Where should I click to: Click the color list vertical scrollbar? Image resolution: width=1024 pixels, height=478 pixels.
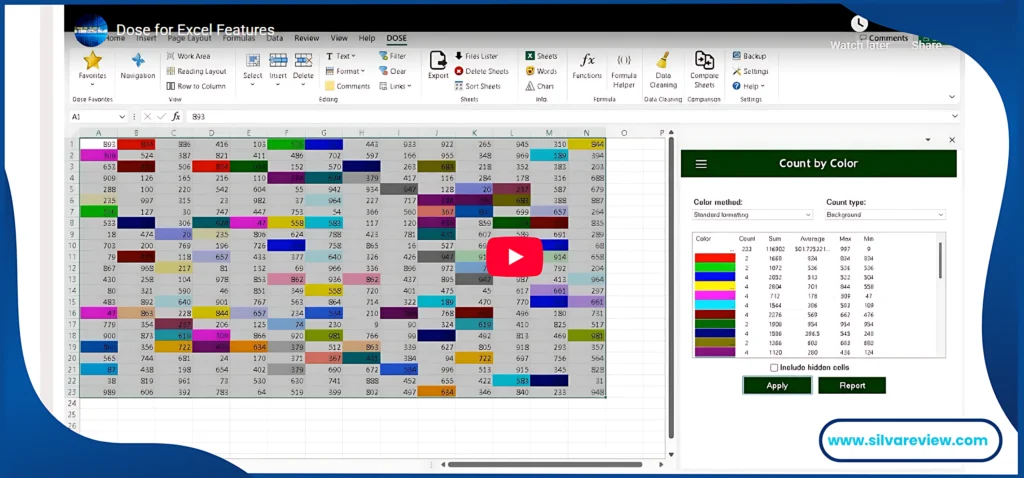click(x=940, y=260)
